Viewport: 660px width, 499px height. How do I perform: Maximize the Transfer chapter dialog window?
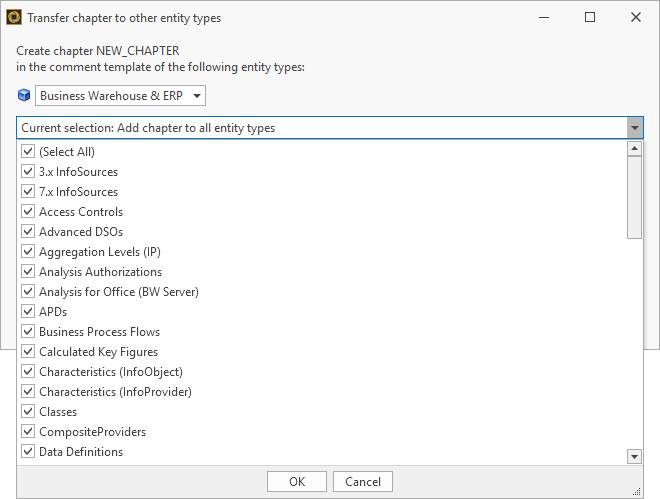[590, 17]
